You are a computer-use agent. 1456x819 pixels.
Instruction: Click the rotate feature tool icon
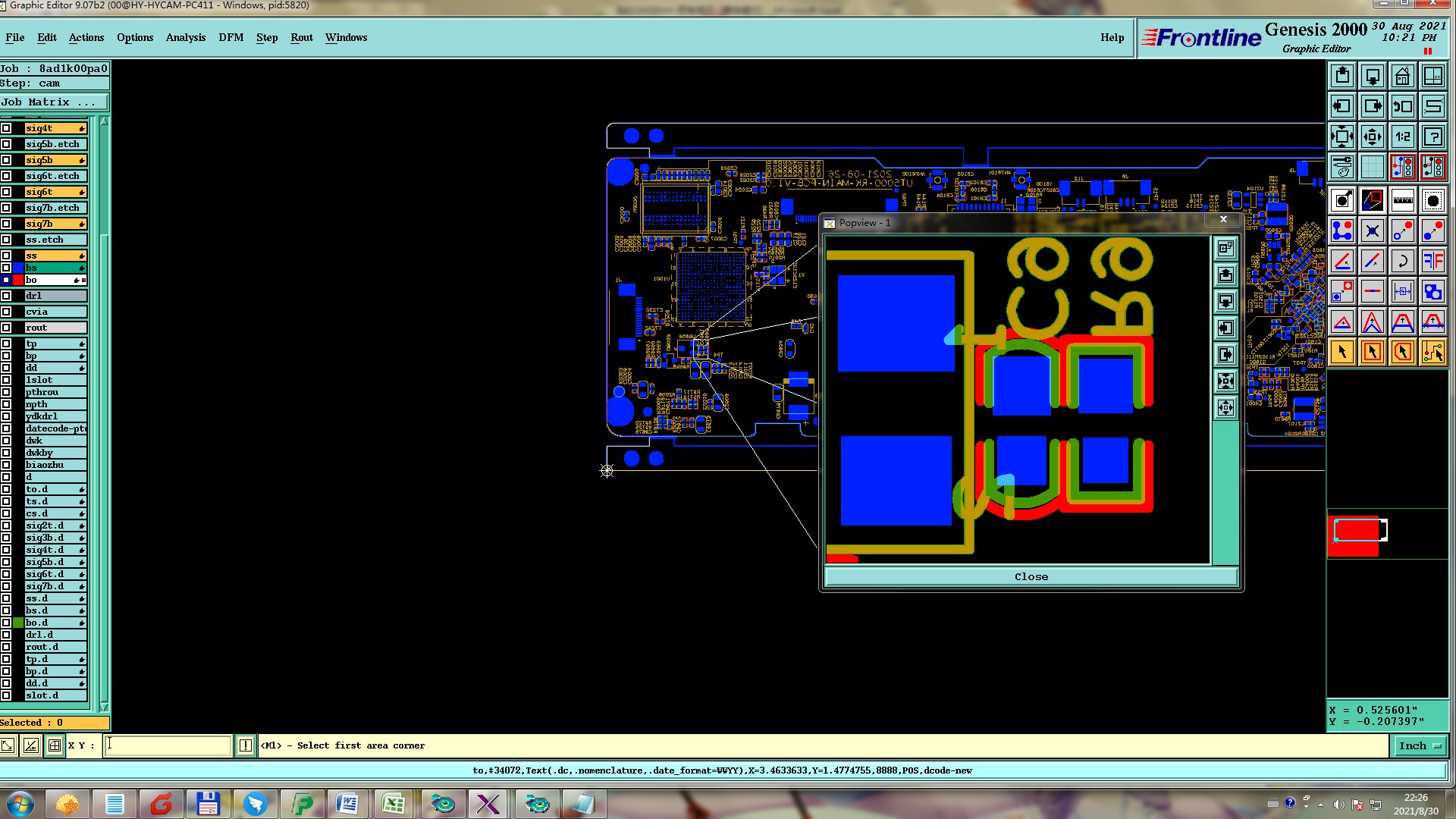point(1402,262)
